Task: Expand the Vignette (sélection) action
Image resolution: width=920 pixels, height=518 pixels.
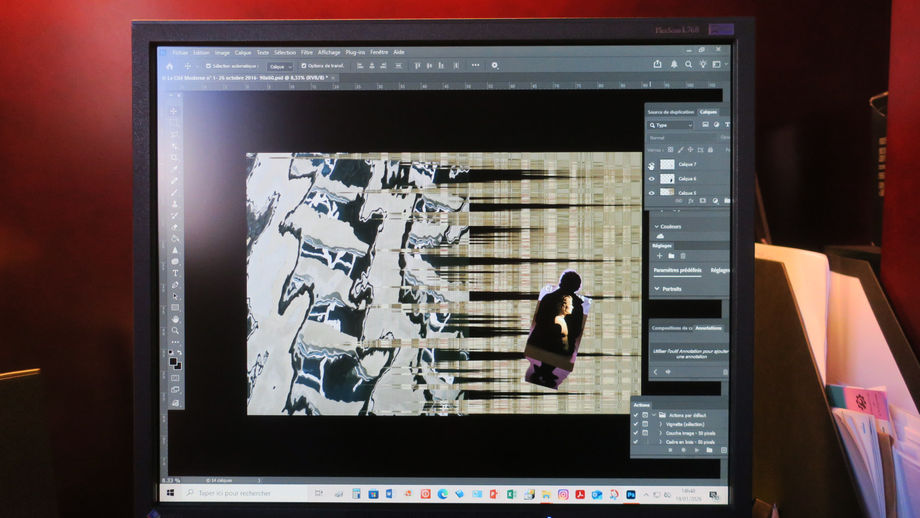Action: 661,424
